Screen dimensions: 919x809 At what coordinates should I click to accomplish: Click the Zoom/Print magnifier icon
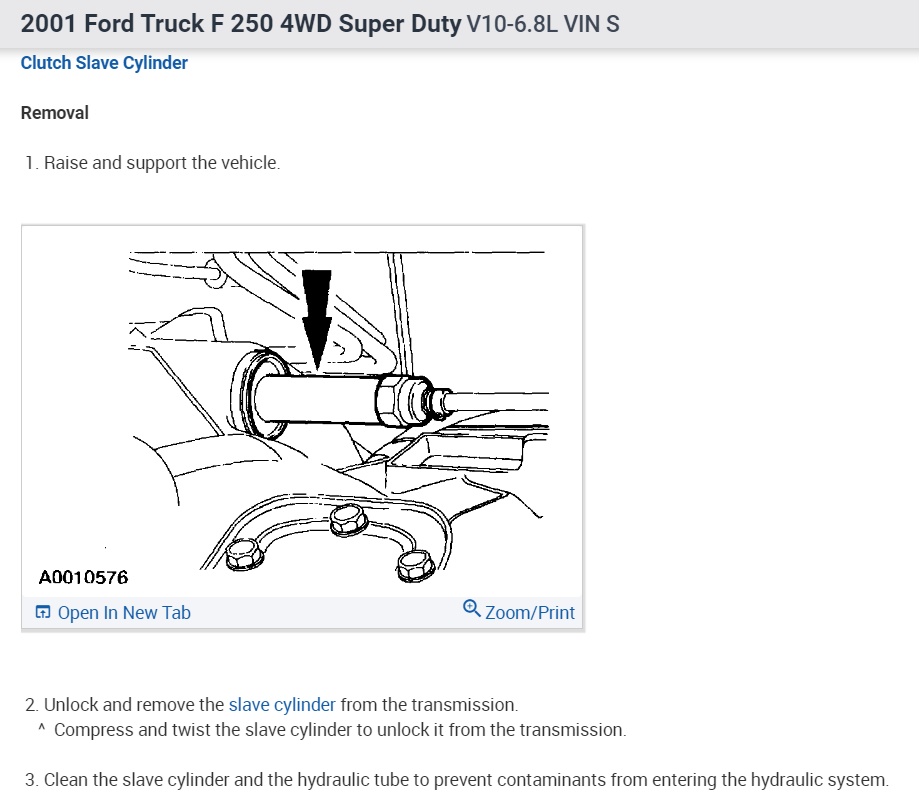pyautogui.click(x=472, y=608)
